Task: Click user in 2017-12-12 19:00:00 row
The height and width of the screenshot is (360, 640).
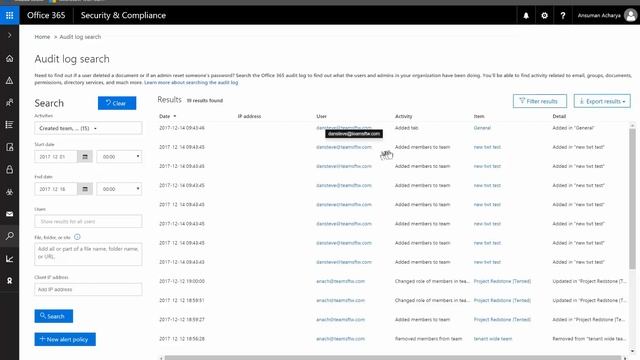Action: (340, 281)
